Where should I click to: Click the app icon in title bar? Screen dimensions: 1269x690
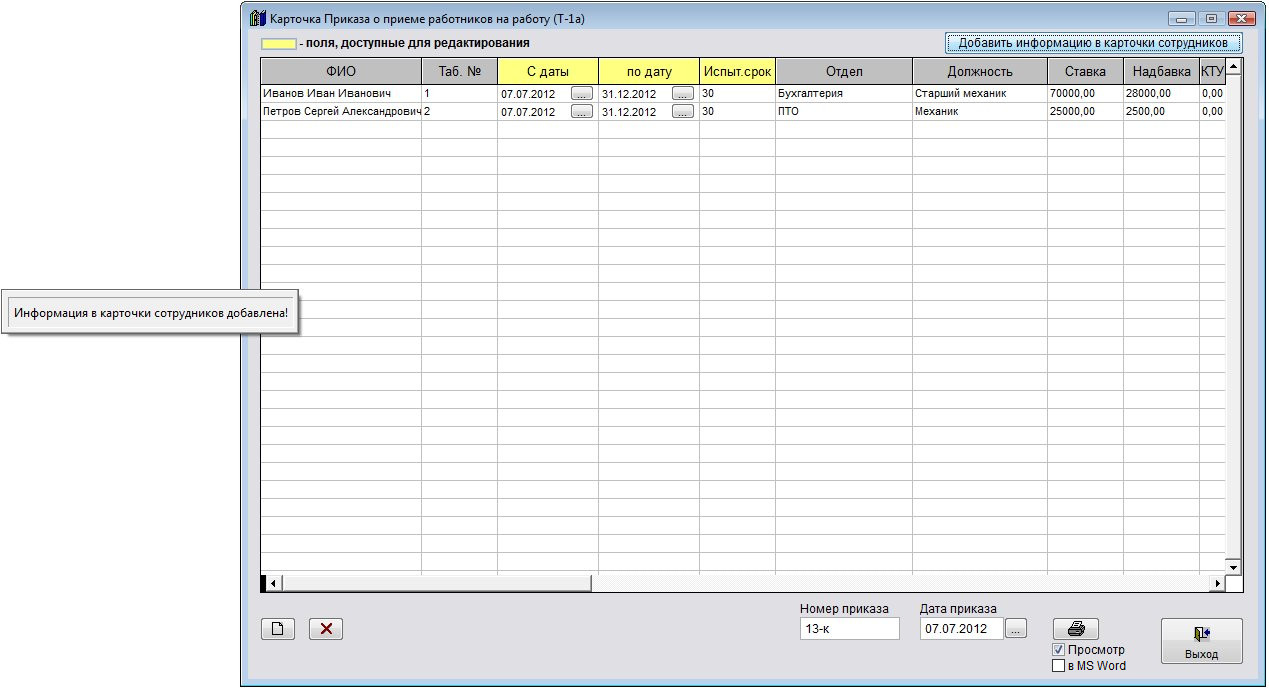coord(257,18)
